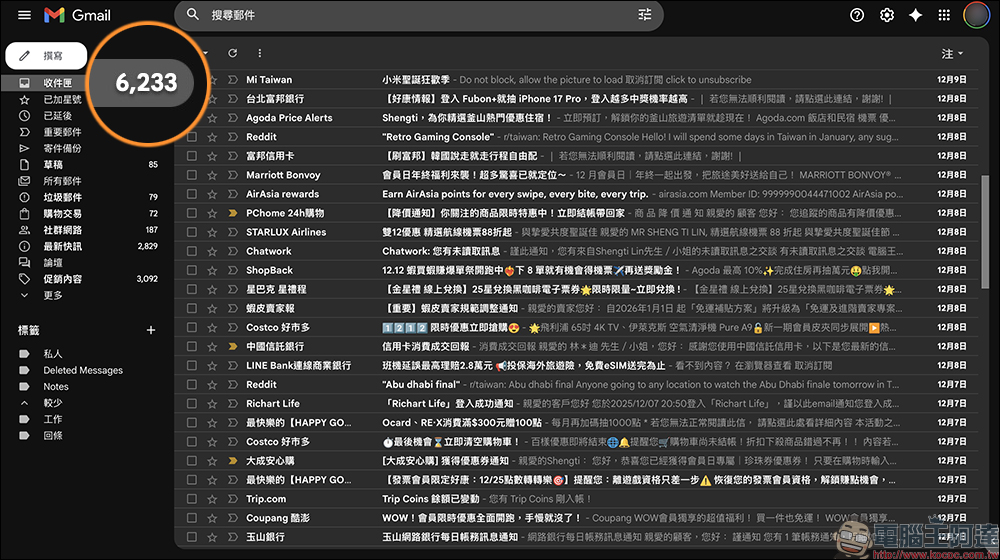1000x560 pixels.
Task: Open search filter options icon
Action: click(x=645, y=15)
